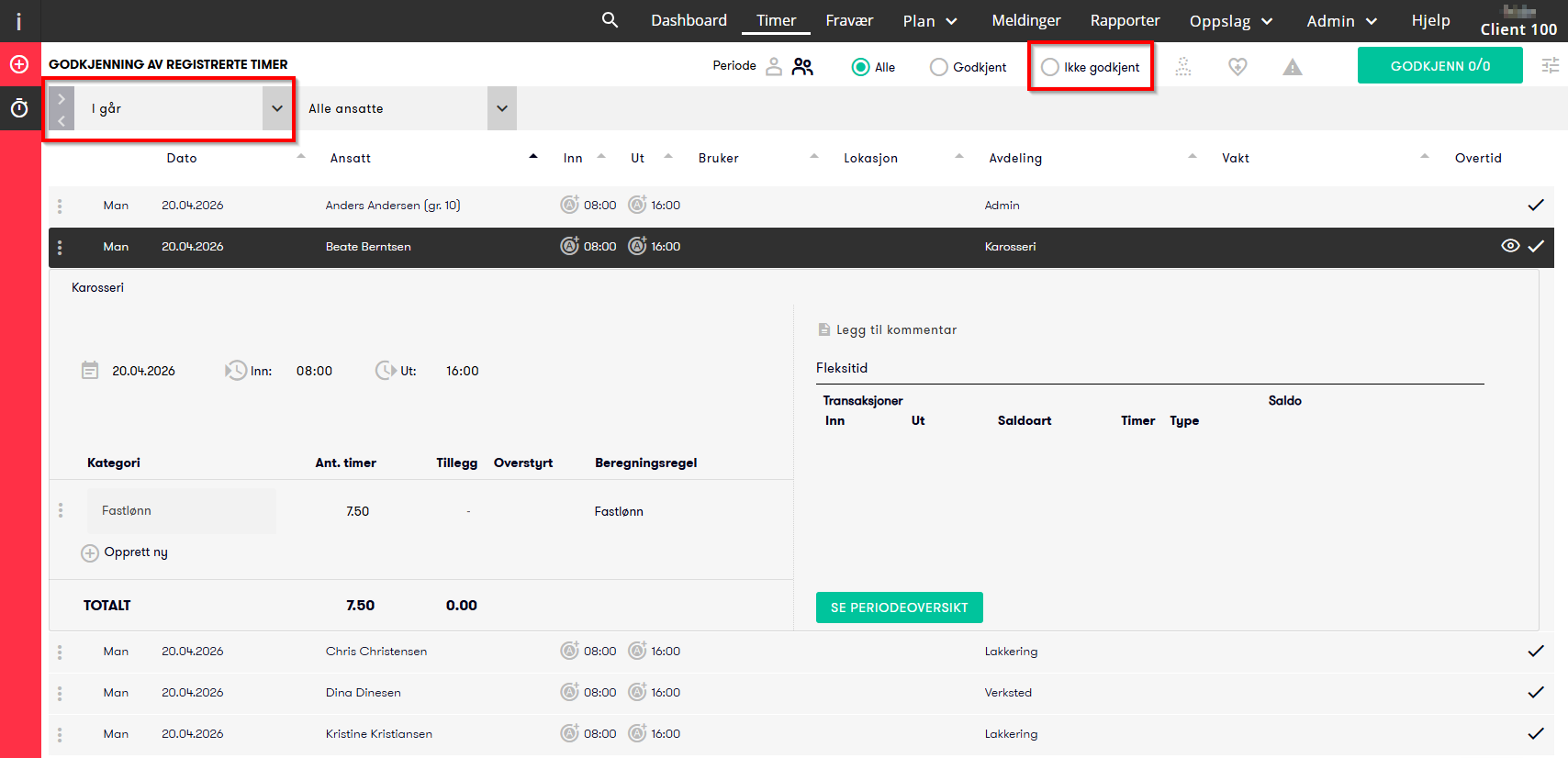Open the Admin menu dropdown
This screenshot has height=758, width=1568.
[x=1341, y=21]
